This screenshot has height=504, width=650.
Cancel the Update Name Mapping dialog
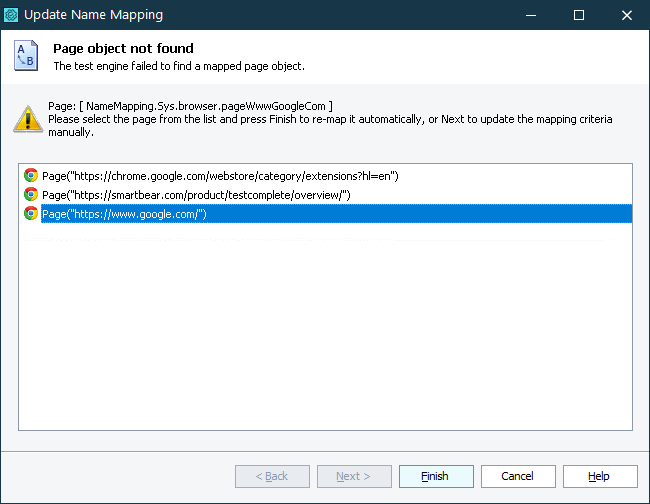pos(518,476)
